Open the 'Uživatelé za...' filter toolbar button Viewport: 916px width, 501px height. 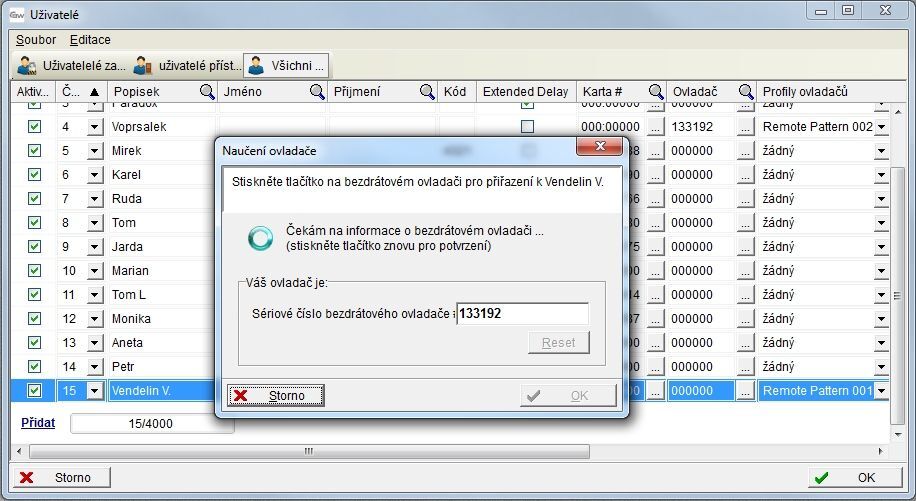pyautogui.click(x=71, y=66)
